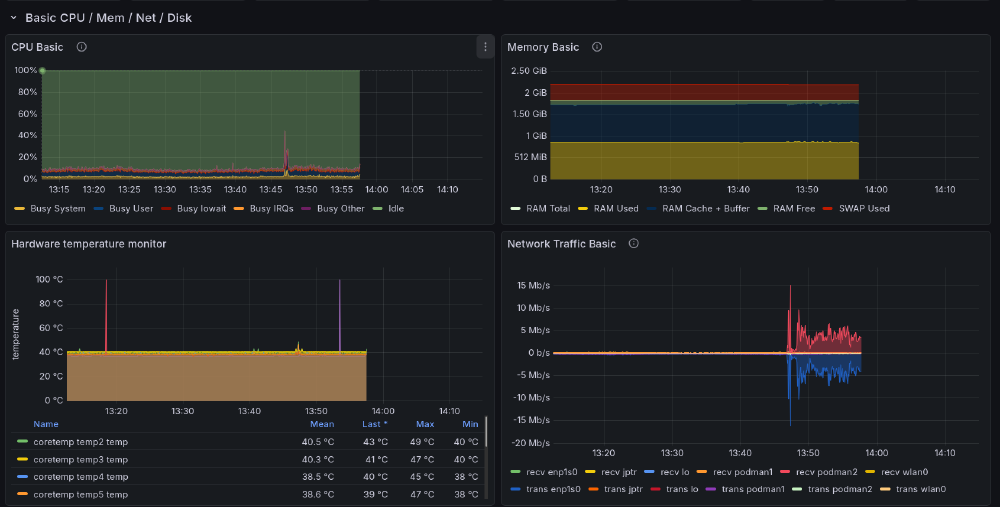Sort temperature table by Mean column

[x=321, y=424]
